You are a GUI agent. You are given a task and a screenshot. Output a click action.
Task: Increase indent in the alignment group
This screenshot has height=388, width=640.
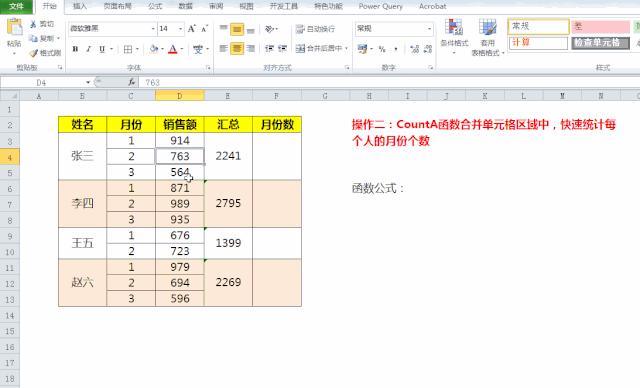tap(282, 49)
